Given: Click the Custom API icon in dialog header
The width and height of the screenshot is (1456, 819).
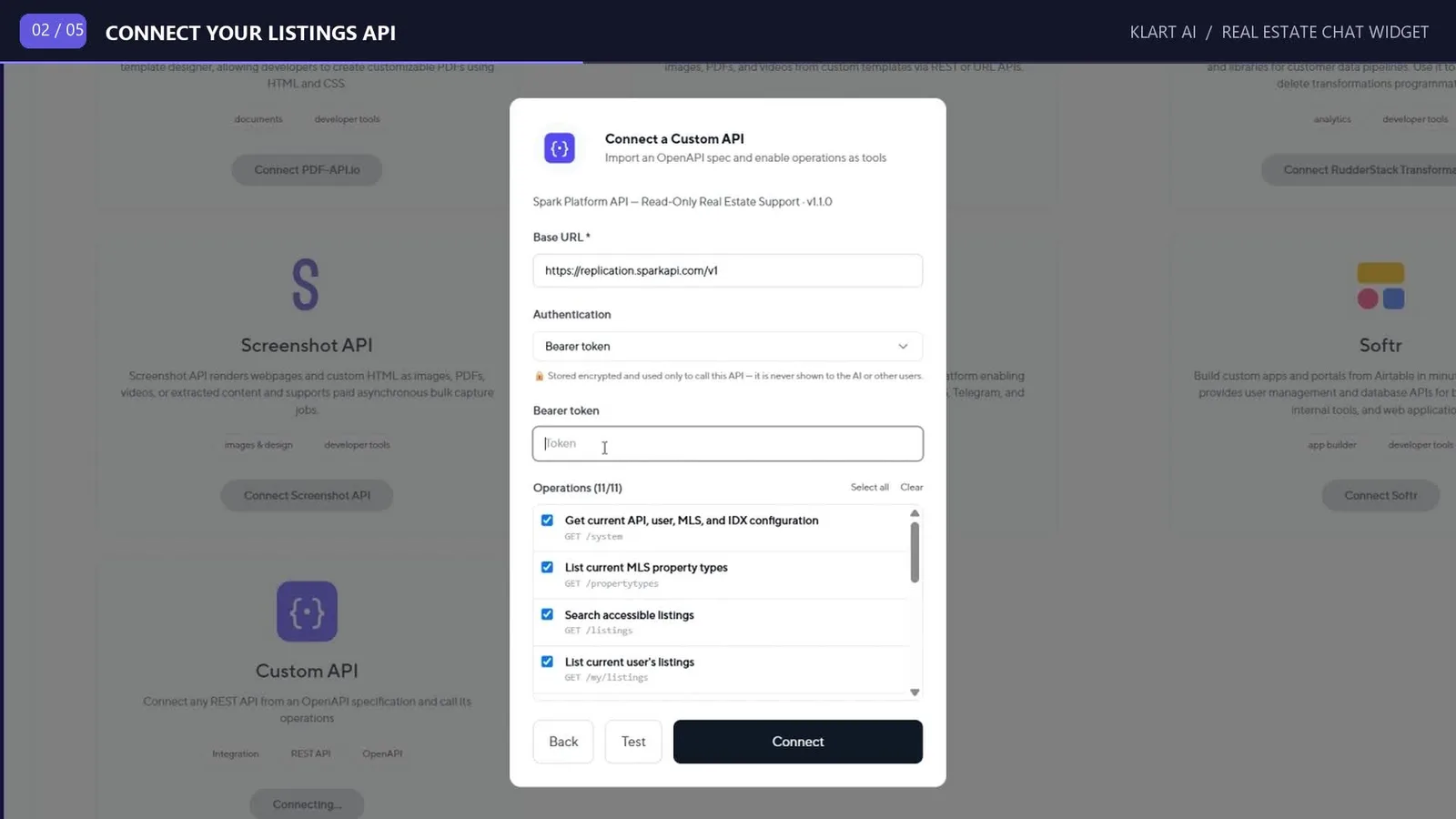Looking at the screenshot, I should pyautogui.click(x=560, y=147).
